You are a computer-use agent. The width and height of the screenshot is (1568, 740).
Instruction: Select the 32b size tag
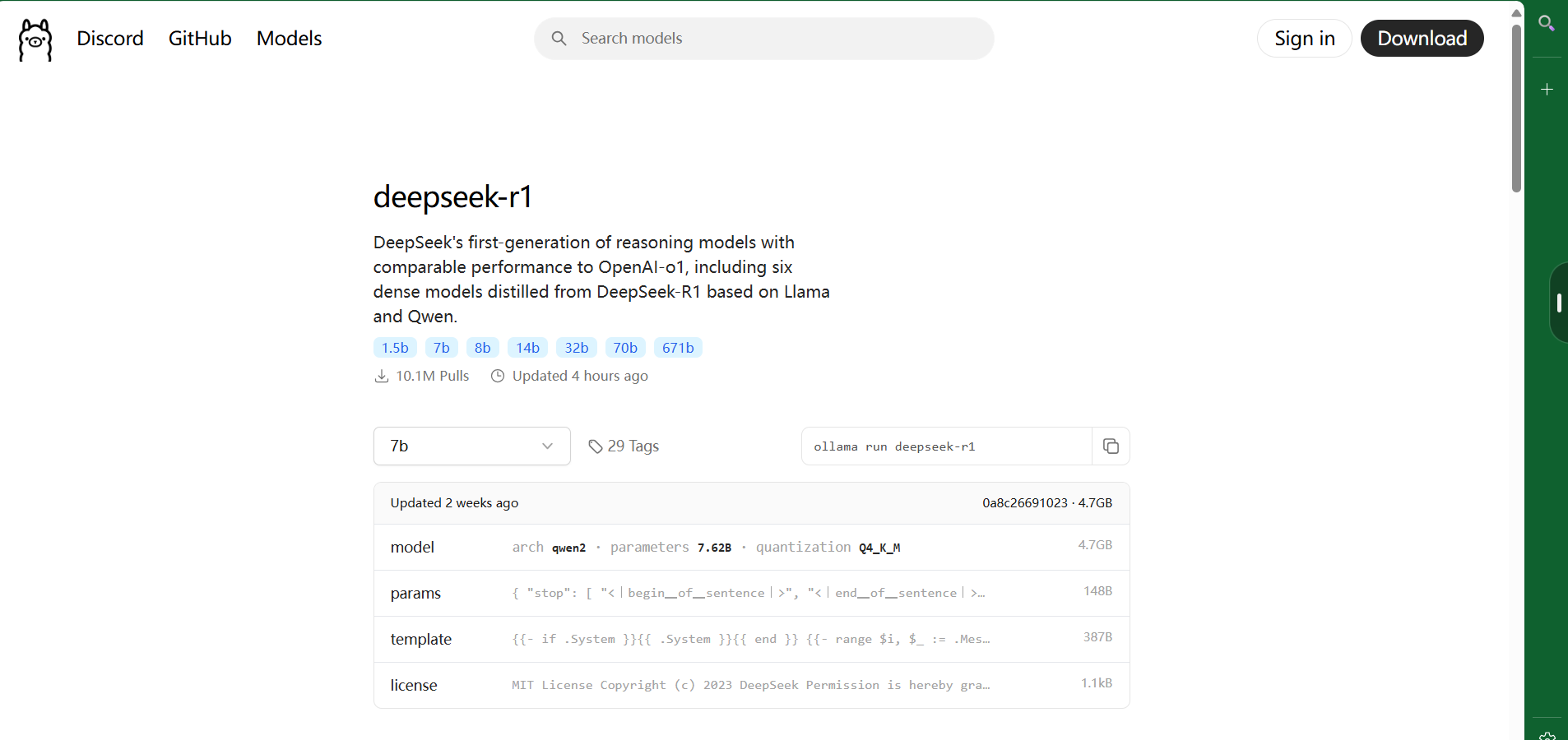tap(577, 348)
